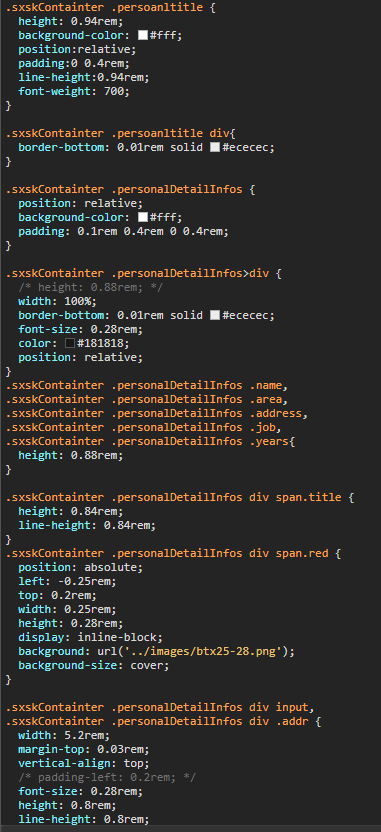Click the commented "/* padding-left: 0.2rem; */" line
The image size is (381, 832).
(107, 777)
